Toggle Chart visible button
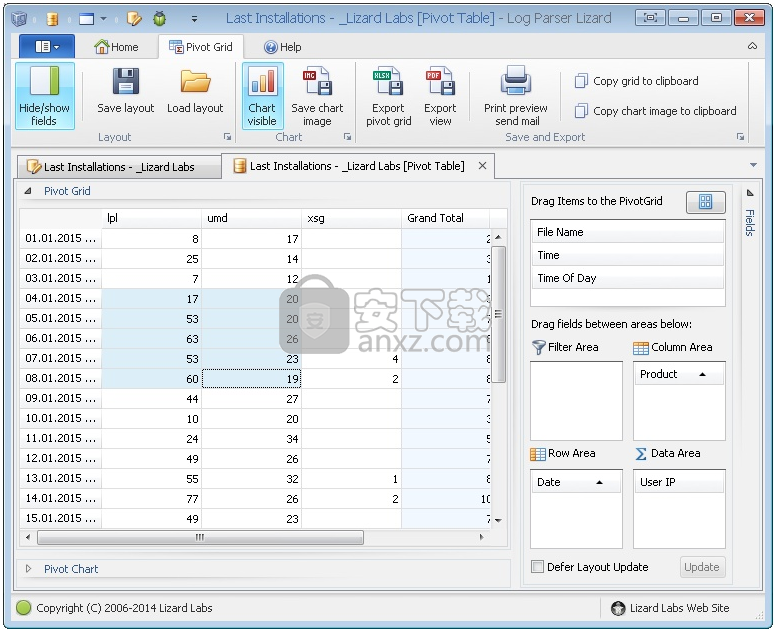This screenshot has height=632, width=775. point(262,96)
